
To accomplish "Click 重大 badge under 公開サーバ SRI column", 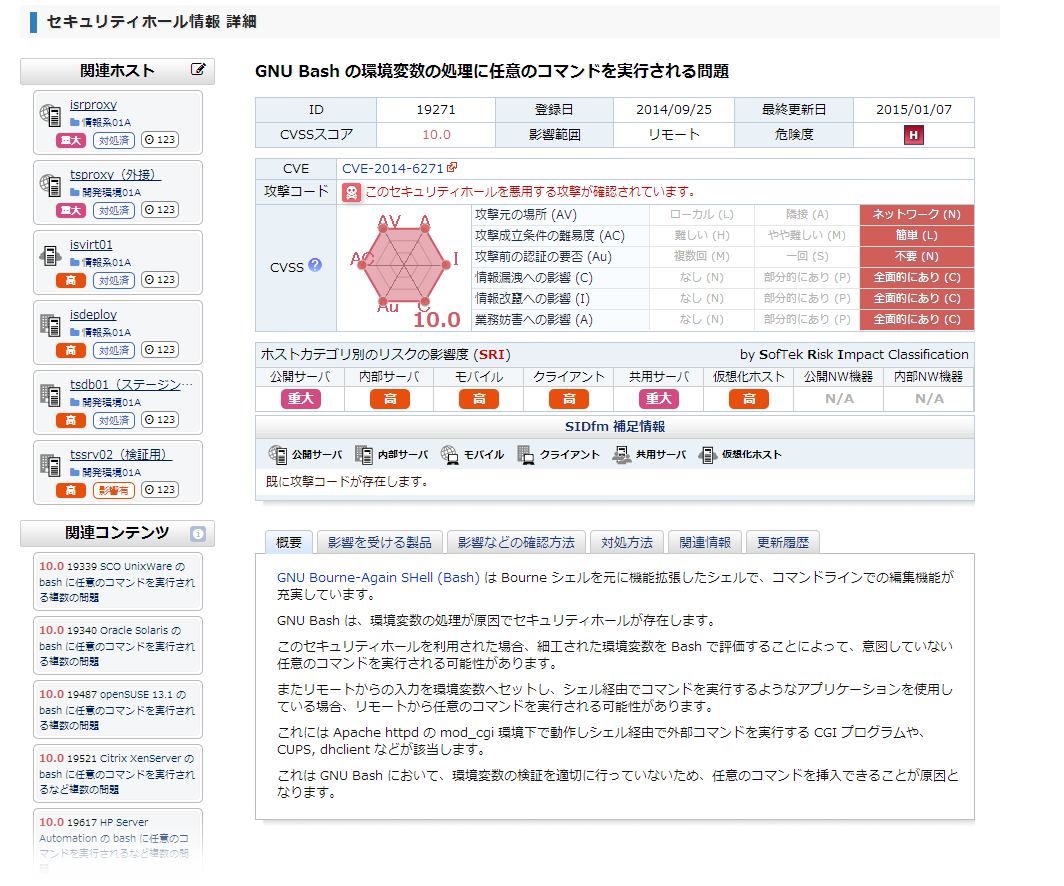I will pyautogui.click(x=301, y=399).
